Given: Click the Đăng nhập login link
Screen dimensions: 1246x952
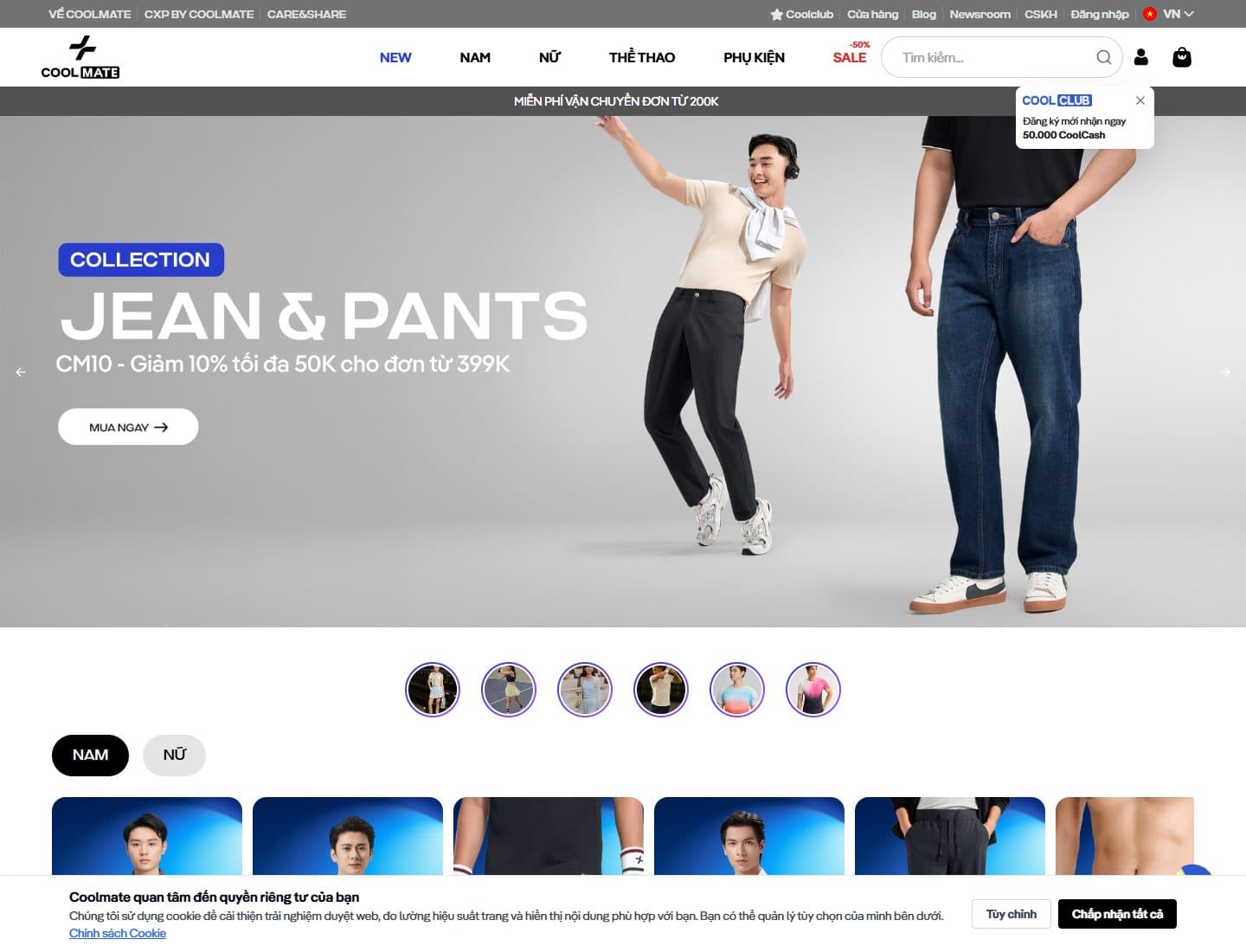Looking at the screenshot, I should (1100, 14).
